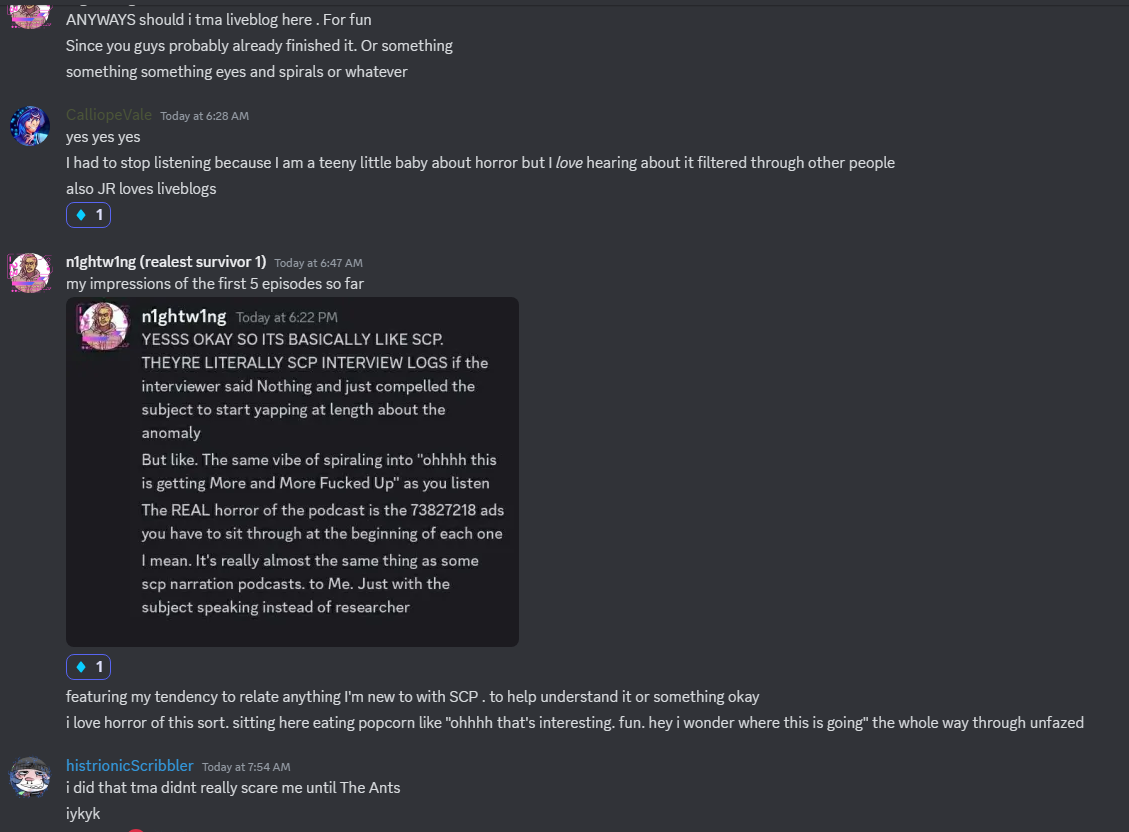Image resolution: width=1129 pixels, height=832 pixels.
Task: Open histrionicScribbler's avatar profile picture
Action: pyautogui.click(x=30, y=776)
